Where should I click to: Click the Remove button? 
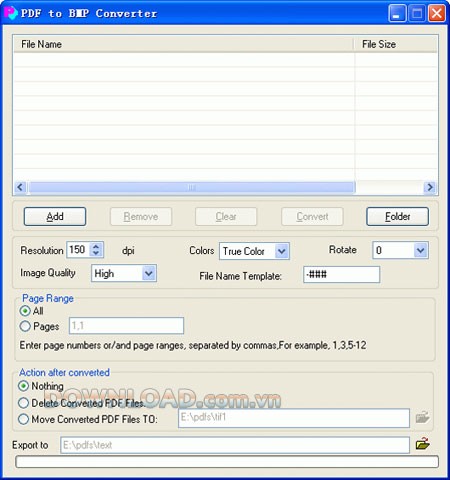[141, 217]
